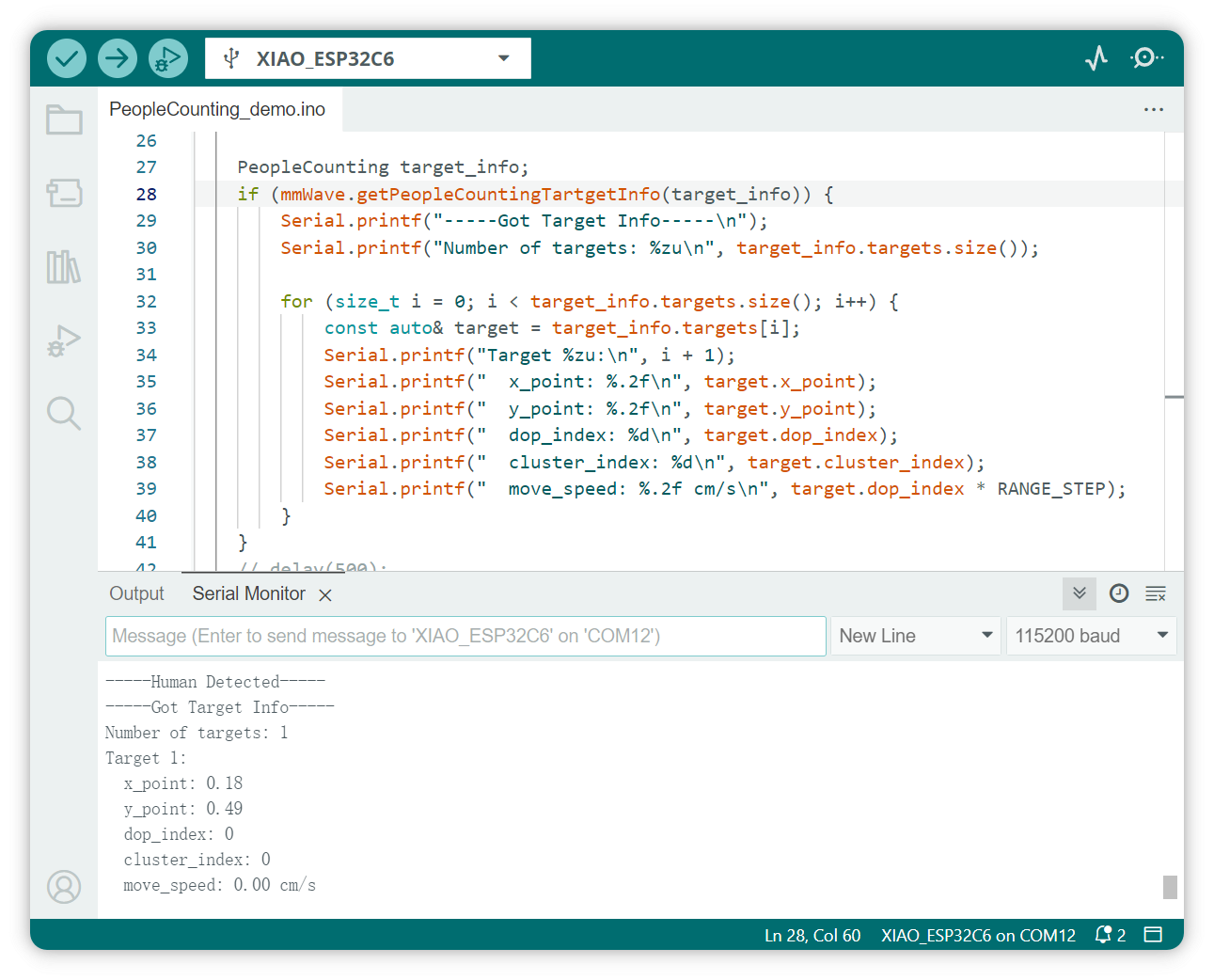Open the New Line ending dropdown
The image size is (1214, 980).
tap(915, 636)
